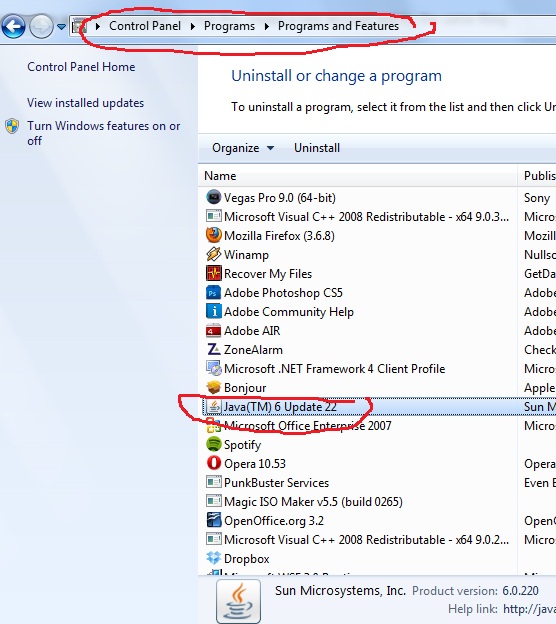The width and height of the screenshot is (556, 624).
Task: Click the Windows features shield icon
Action: pos(12,126)
